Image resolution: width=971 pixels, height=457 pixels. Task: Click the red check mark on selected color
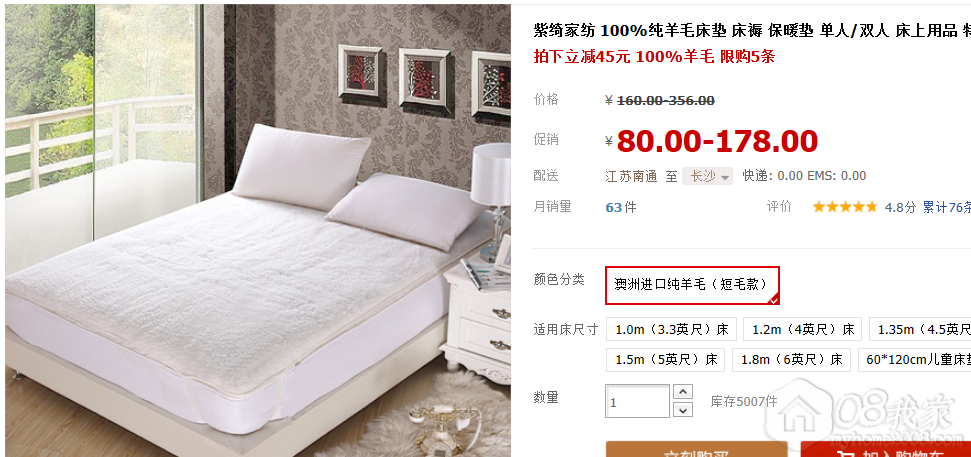pyautogui.click(x=773, y=300)
